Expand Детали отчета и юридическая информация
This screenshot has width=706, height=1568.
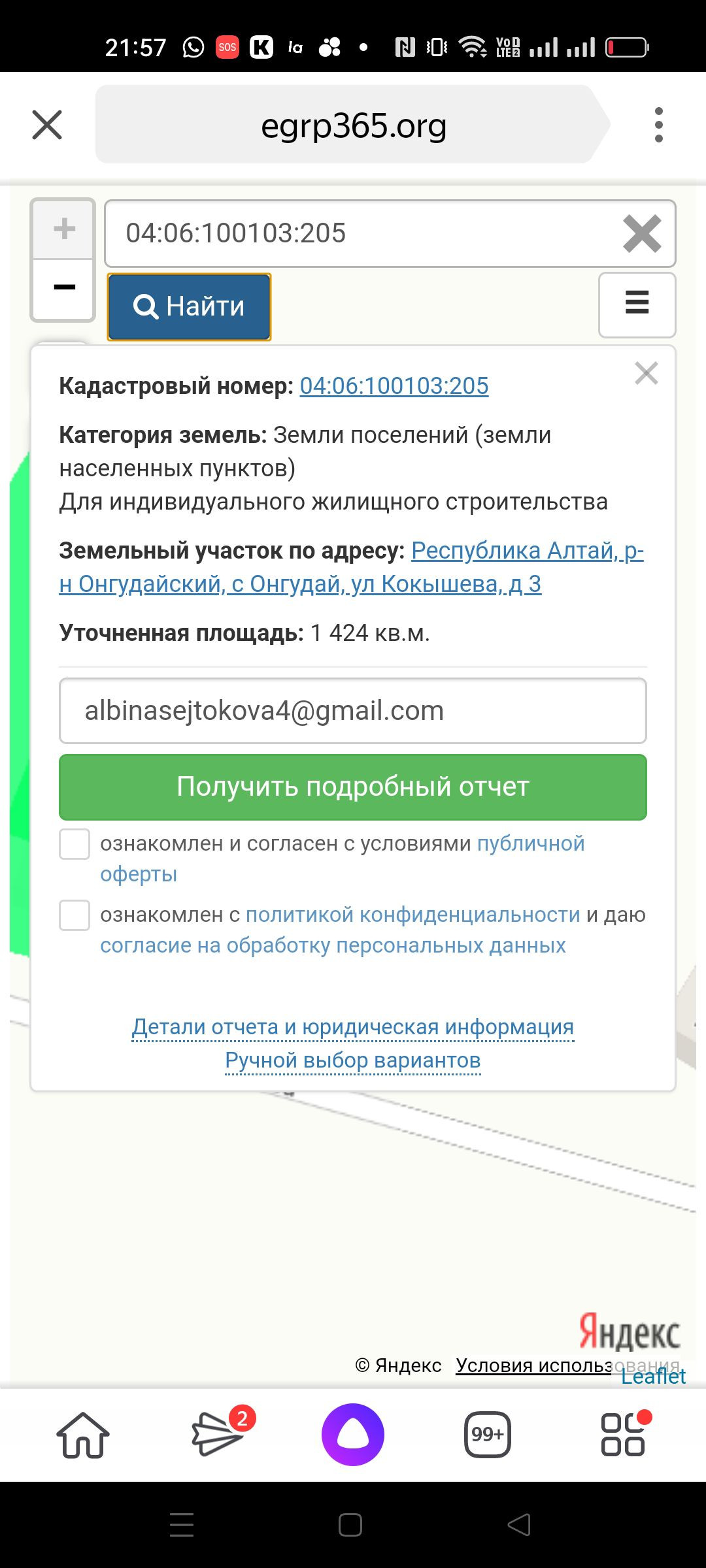click(x=353, y=1027)
